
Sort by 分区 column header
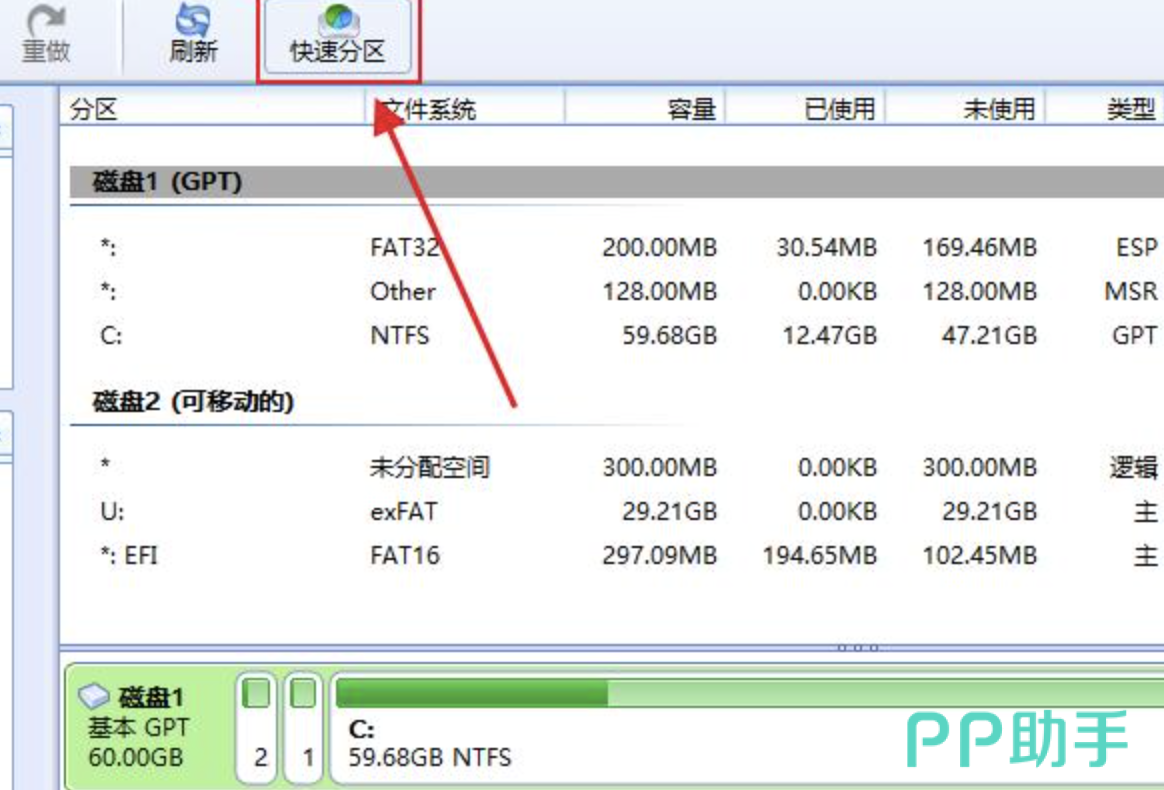[x=212, y=109]
